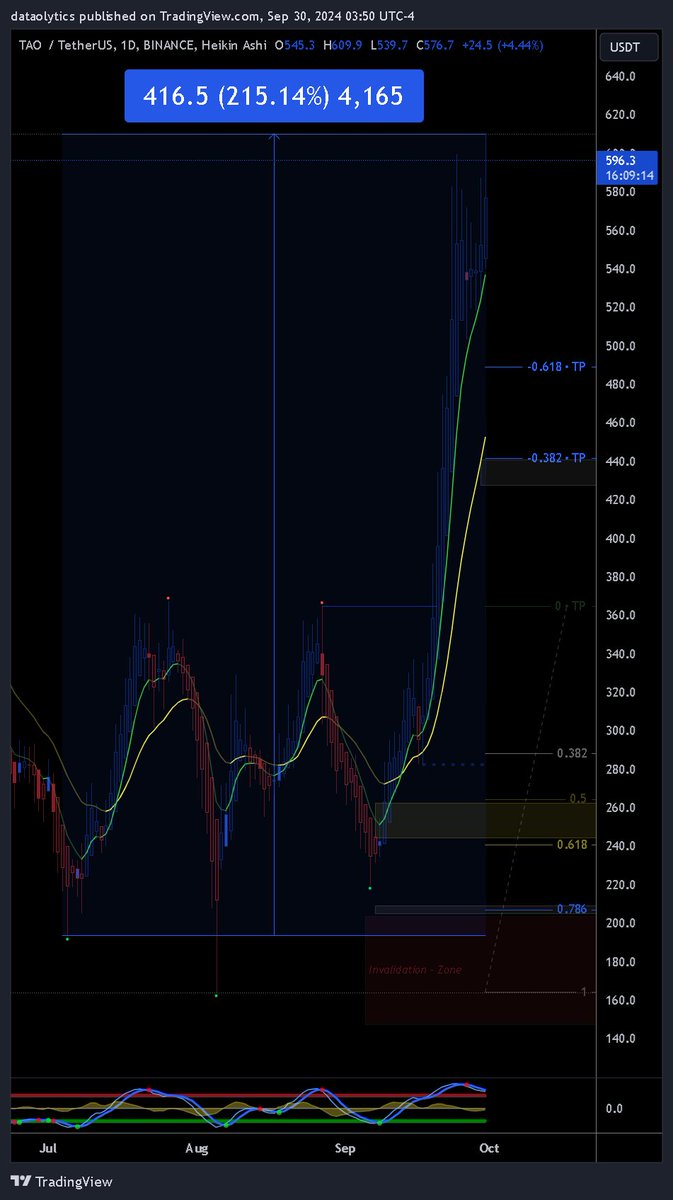Click the 300.0 price axis label
Image resolution: width=673 pixels, height=1200 pixels.
pos(620,731)
